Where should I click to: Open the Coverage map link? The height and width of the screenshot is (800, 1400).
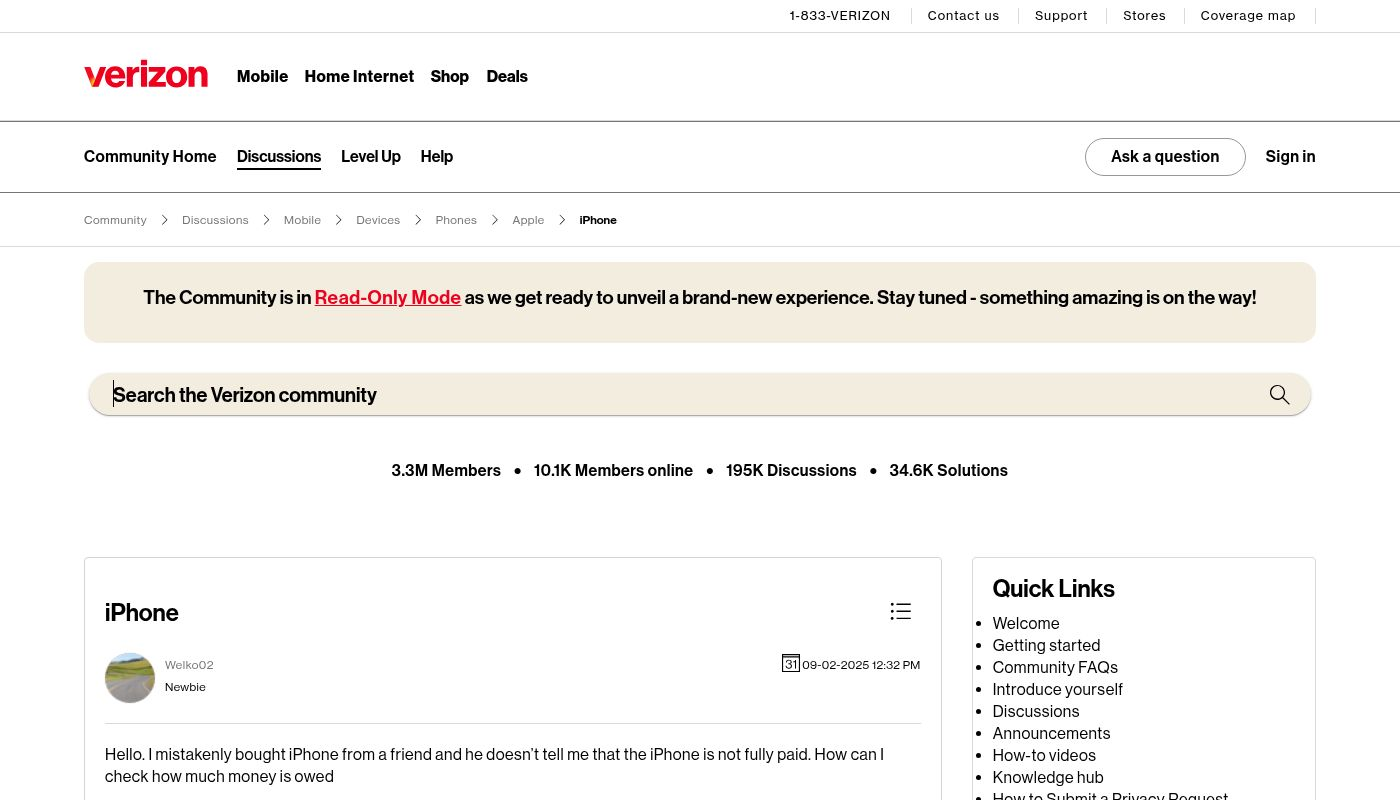tap(1247, 16)
